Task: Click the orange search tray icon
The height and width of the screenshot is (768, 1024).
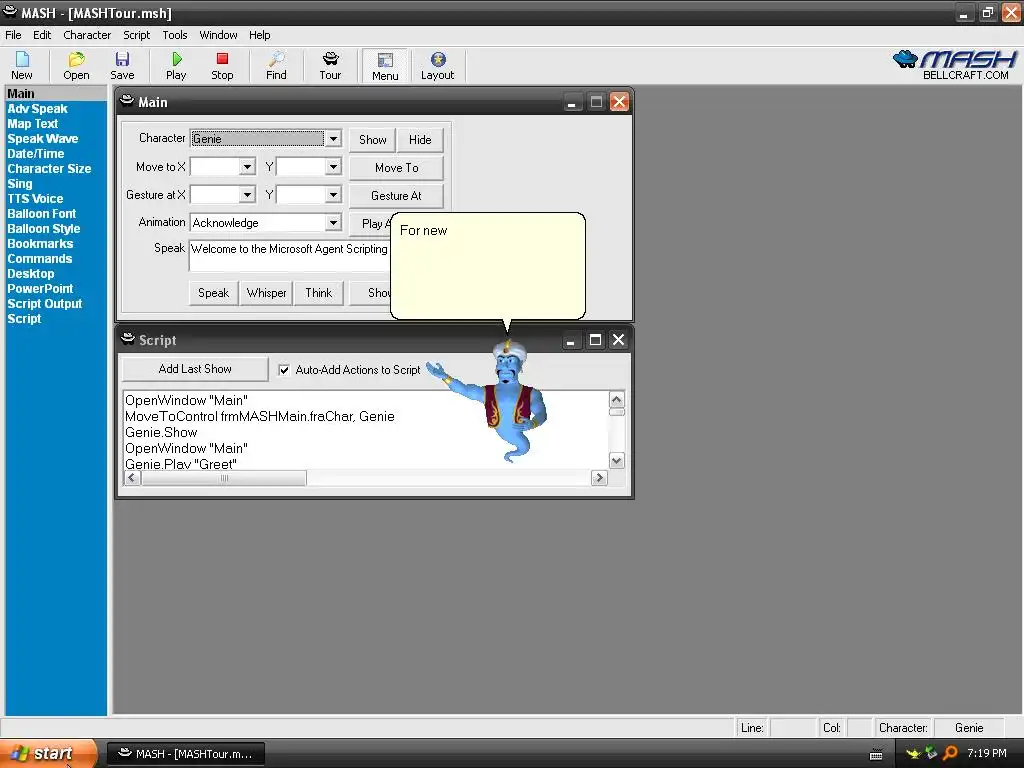Action: click(950, 753)
